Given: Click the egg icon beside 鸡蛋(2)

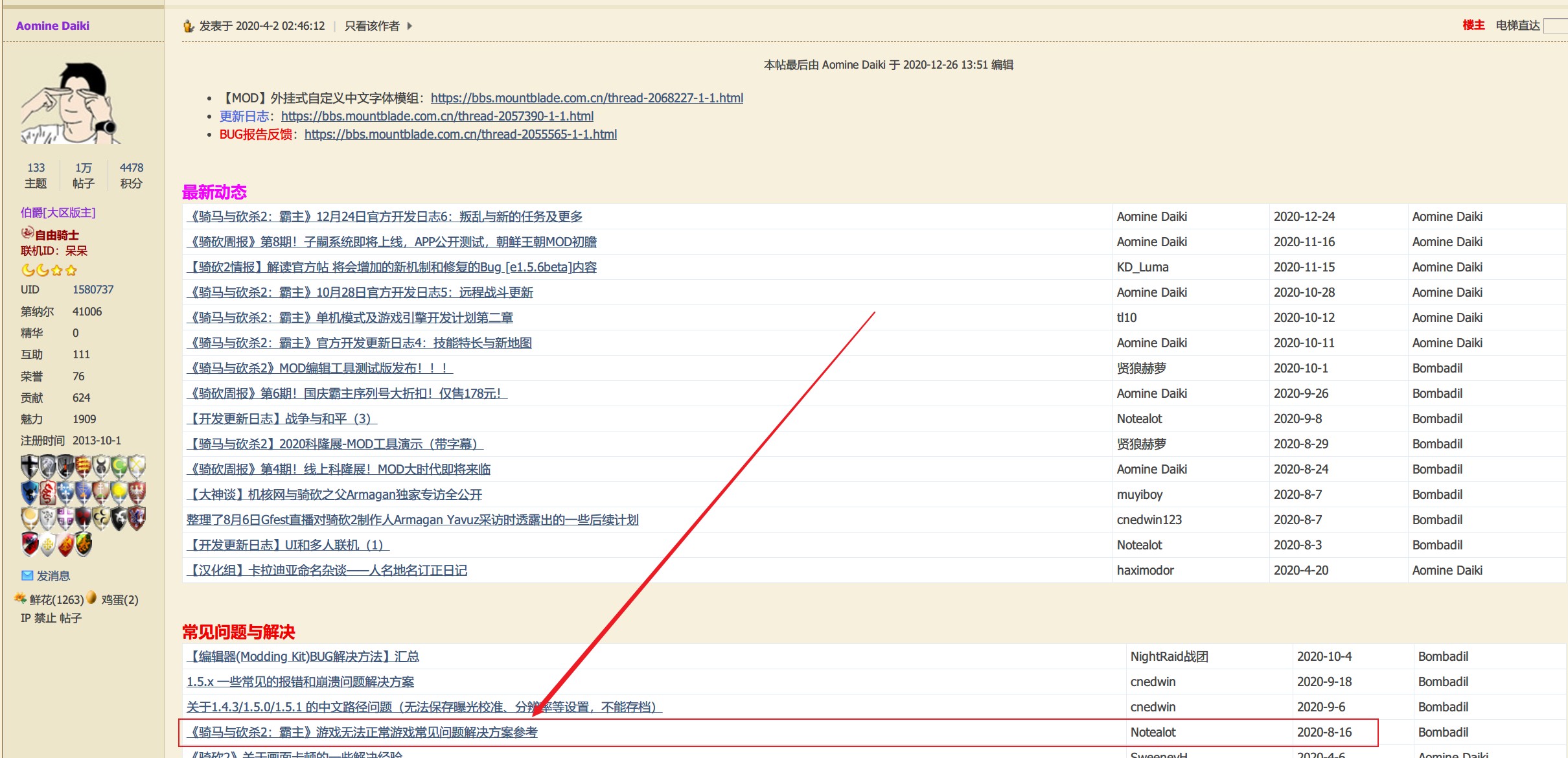Looking at the screenshot, I should [x=91, y=597].
